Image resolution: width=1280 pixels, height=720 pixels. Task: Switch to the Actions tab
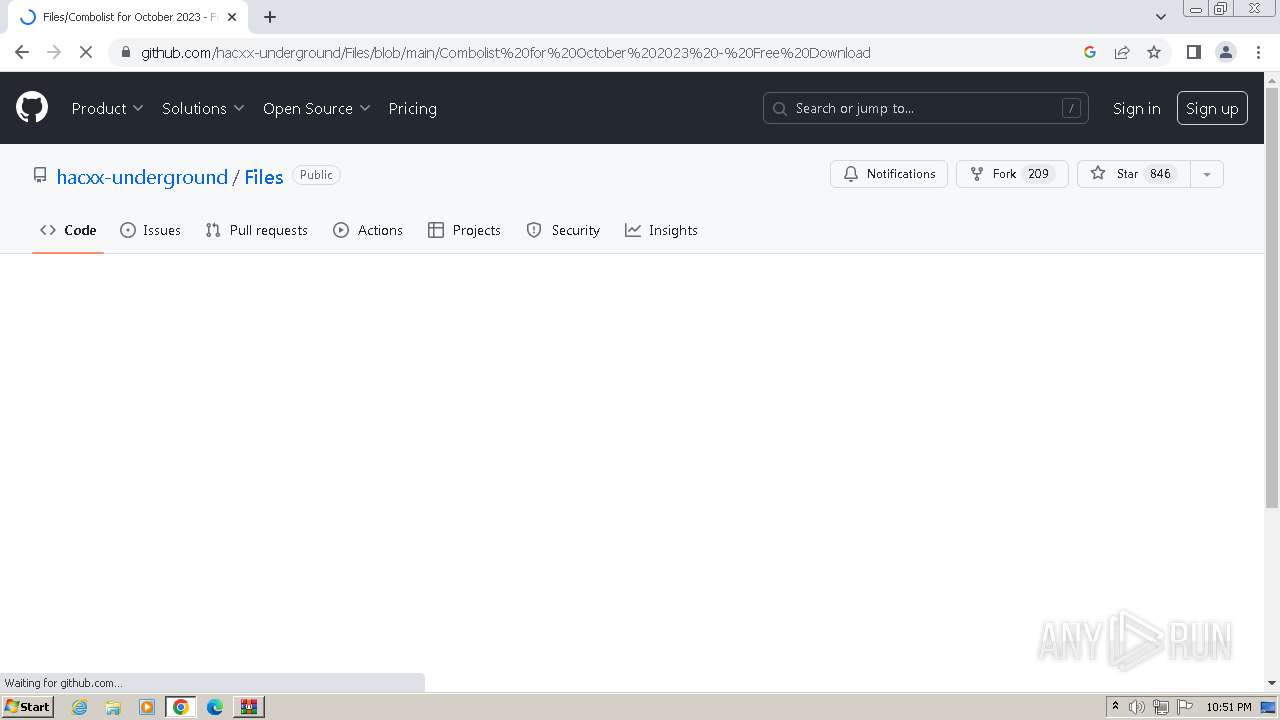[368, 230]
